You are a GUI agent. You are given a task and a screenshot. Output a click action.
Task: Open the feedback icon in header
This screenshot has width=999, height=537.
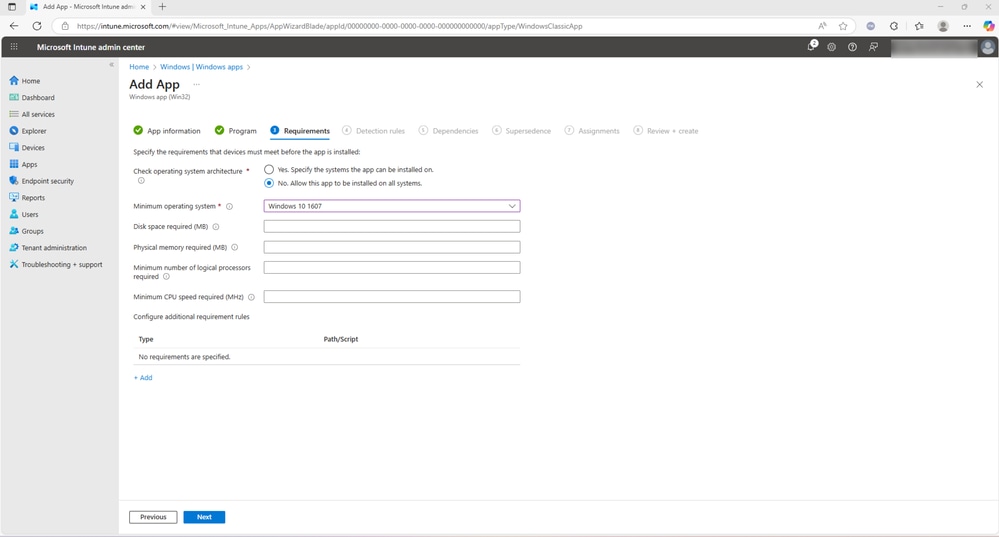[x=873, y=47]
